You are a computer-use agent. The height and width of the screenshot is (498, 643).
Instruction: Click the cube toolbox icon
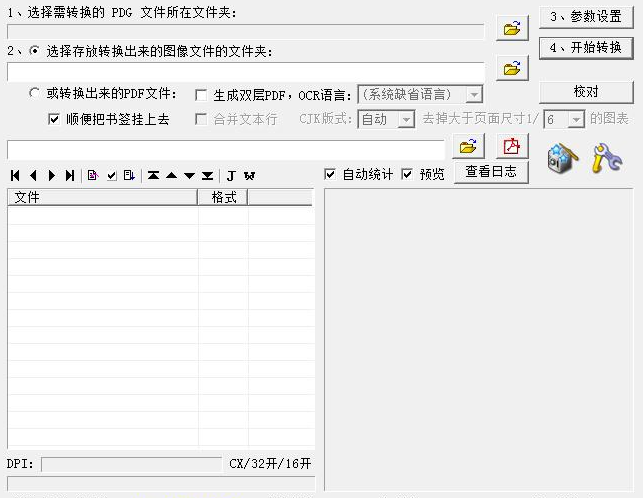pyautogui.click(x=563, y=158)
